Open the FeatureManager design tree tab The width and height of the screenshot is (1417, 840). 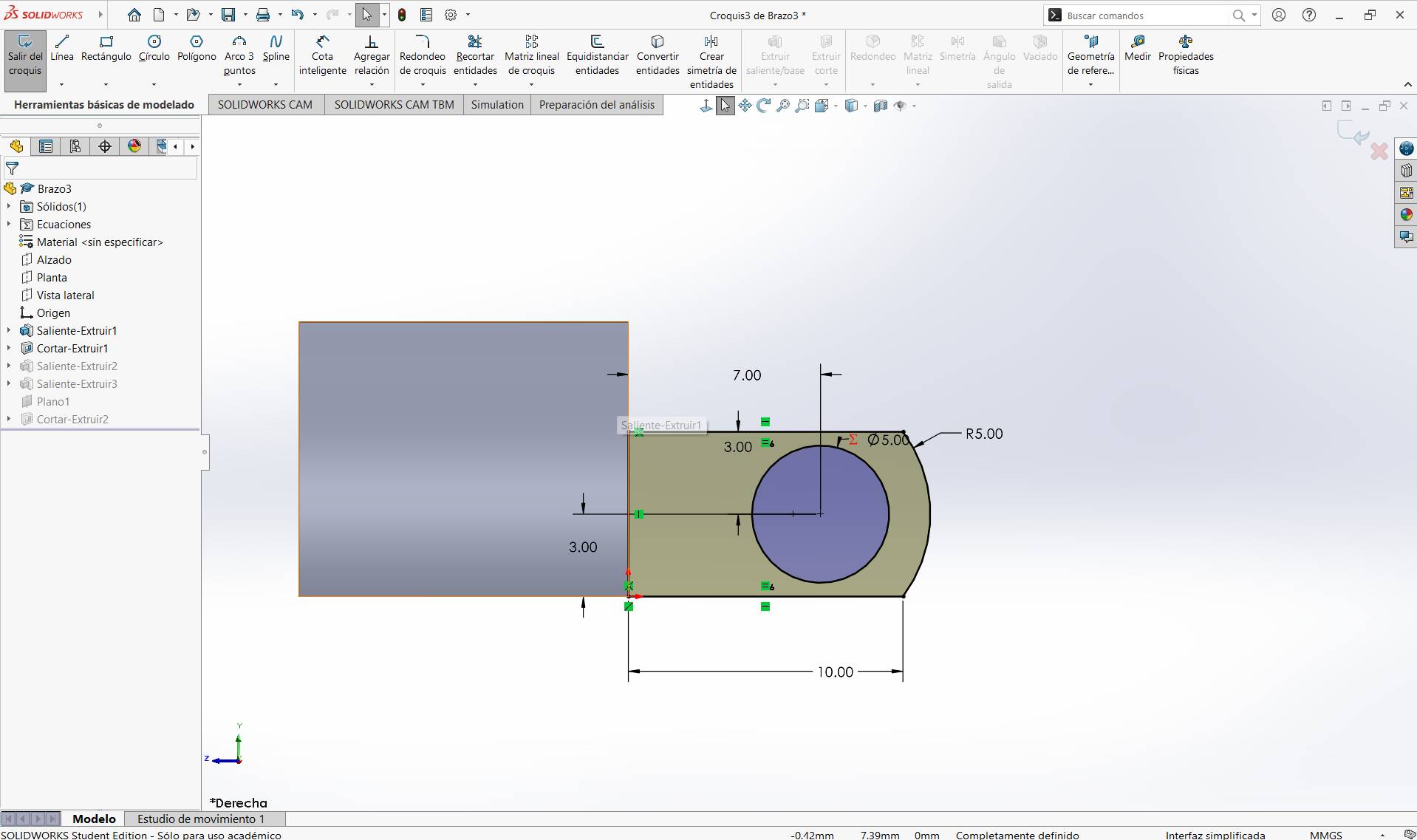[16, 146]
